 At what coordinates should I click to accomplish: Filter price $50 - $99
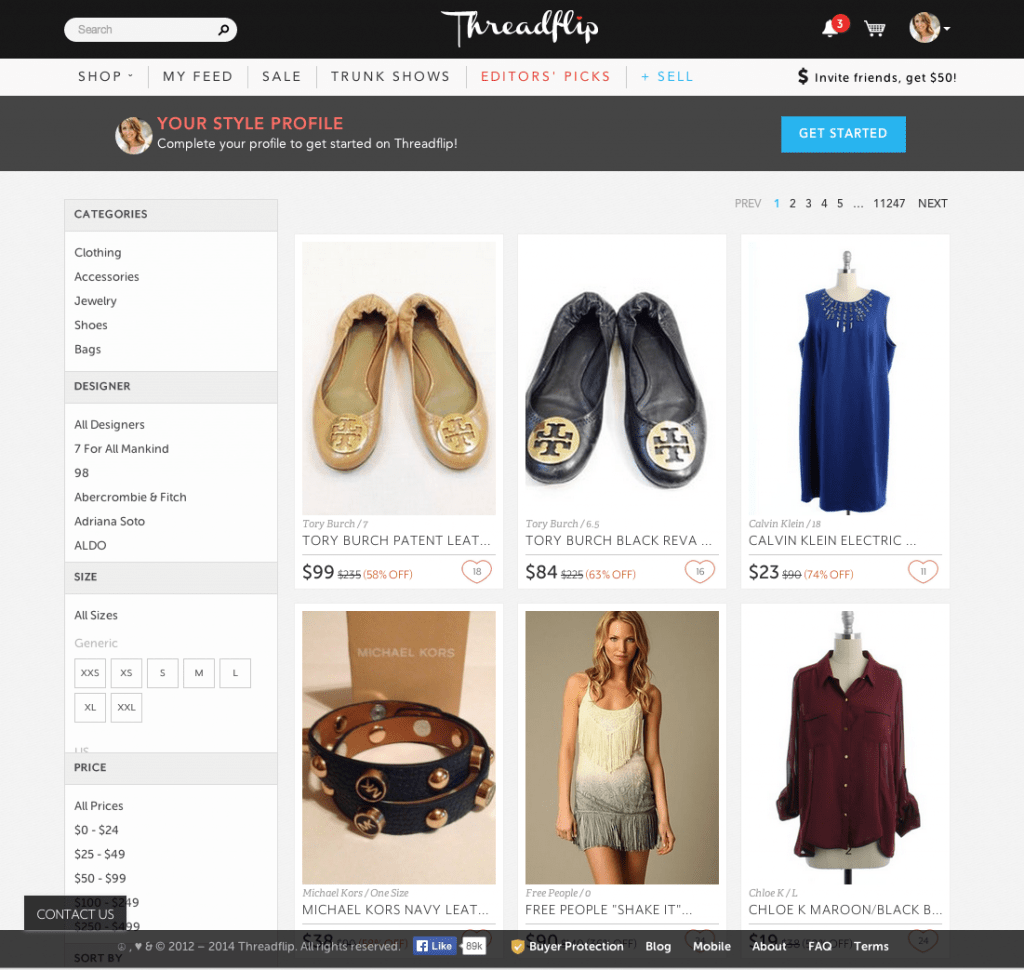[x=100, y=878]
